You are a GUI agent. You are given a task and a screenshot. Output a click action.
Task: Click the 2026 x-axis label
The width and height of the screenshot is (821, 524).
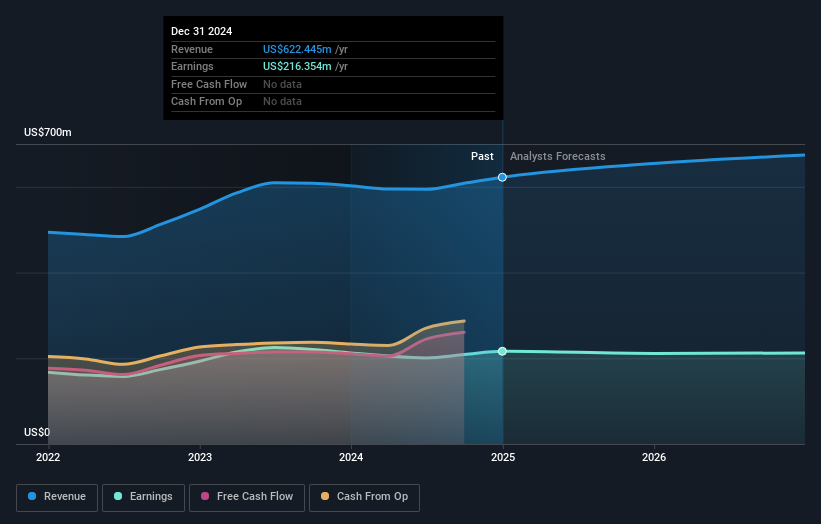coord(654,458)
